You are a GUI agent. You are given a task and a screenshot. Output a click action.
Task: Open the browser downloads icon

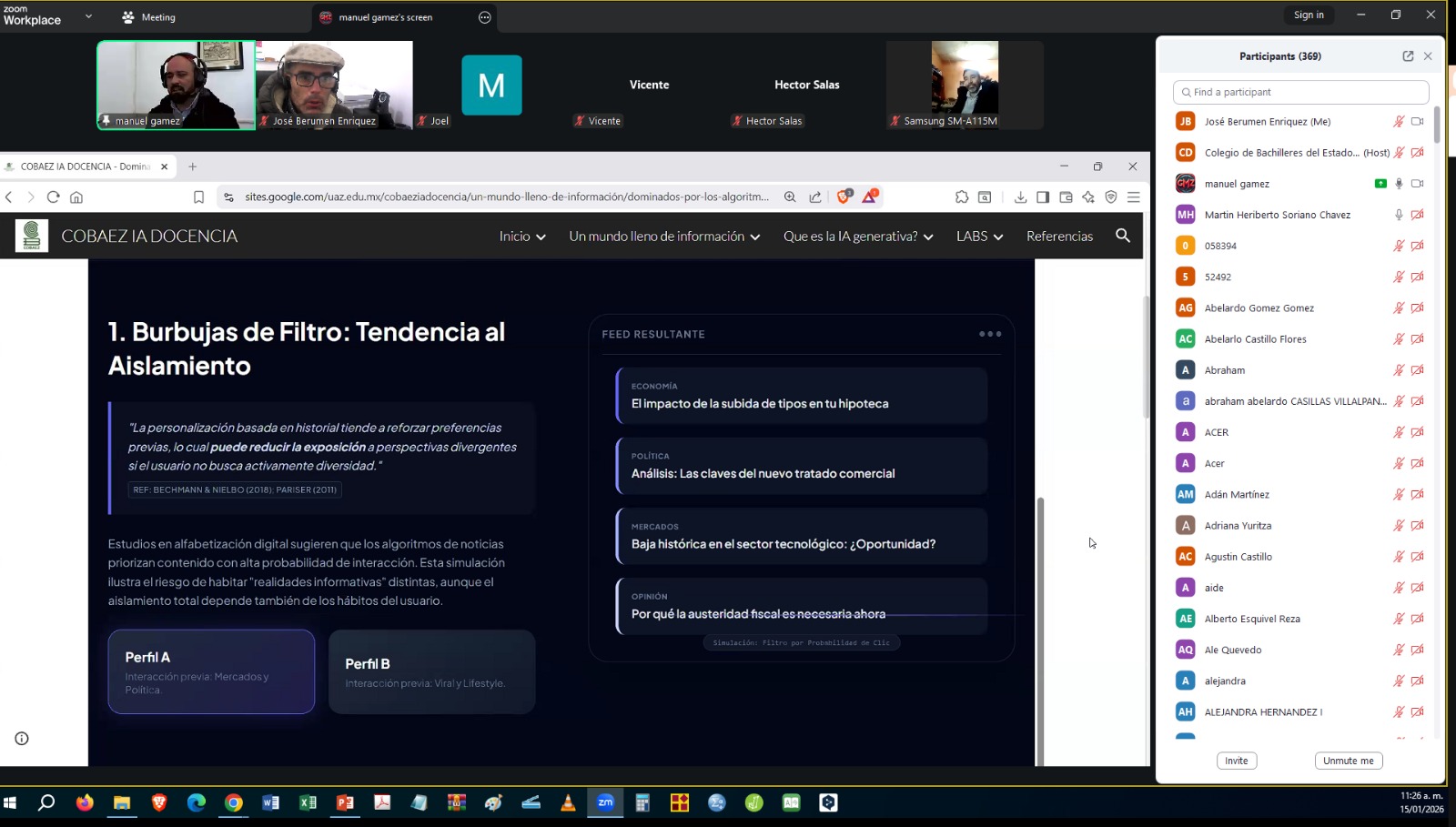coord(1020,197)
